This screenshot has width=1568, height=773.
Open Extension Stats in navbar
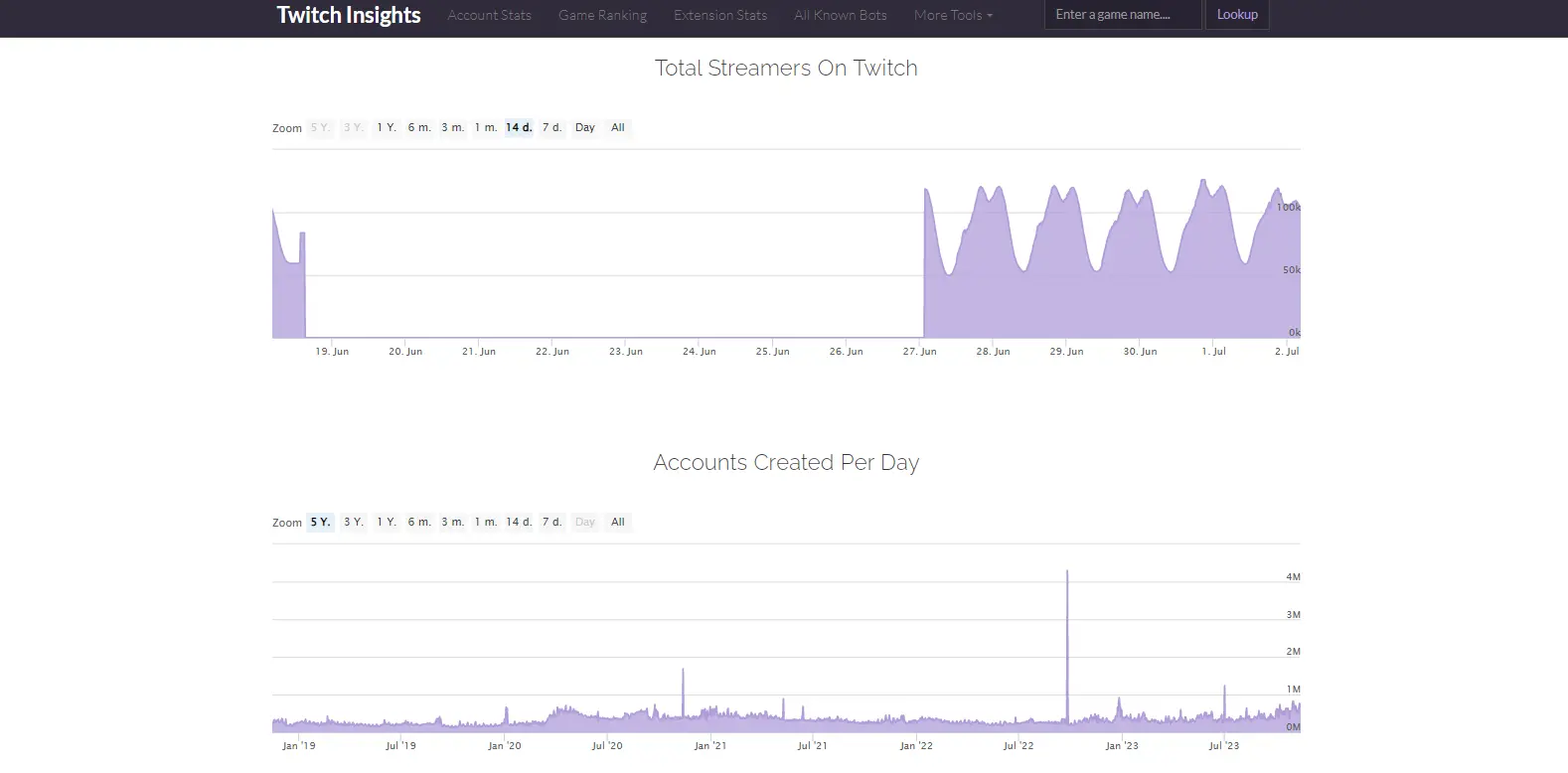(720, 15)
